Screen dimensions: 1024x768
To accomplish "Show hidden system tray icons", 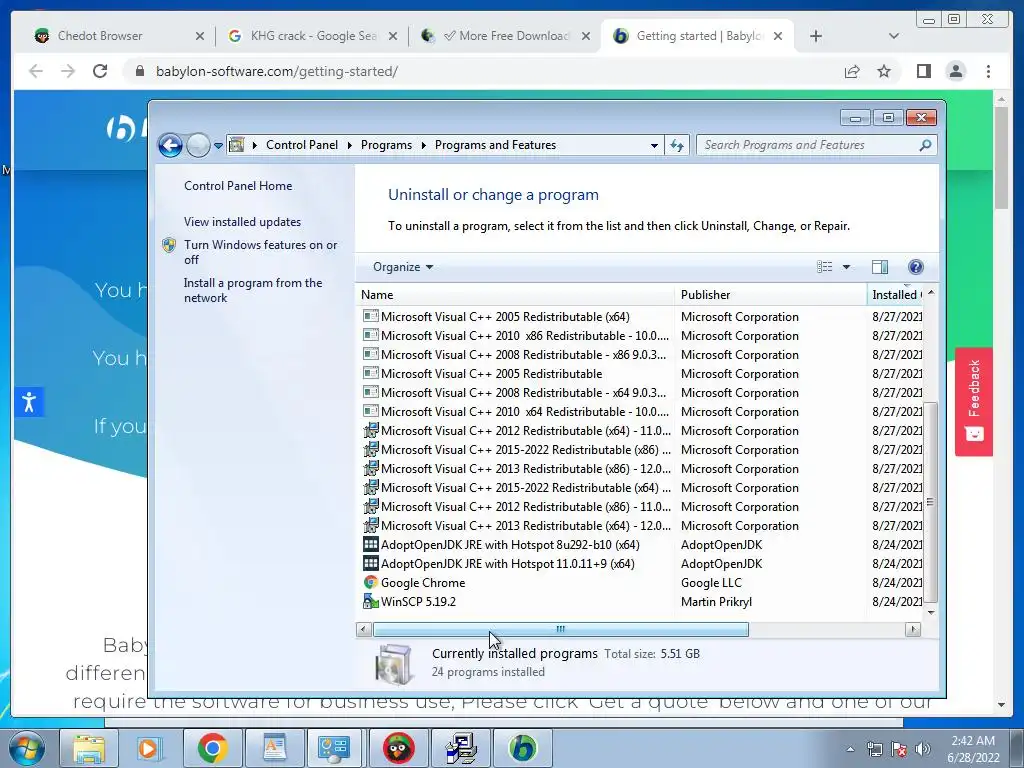I will point(850,750).
